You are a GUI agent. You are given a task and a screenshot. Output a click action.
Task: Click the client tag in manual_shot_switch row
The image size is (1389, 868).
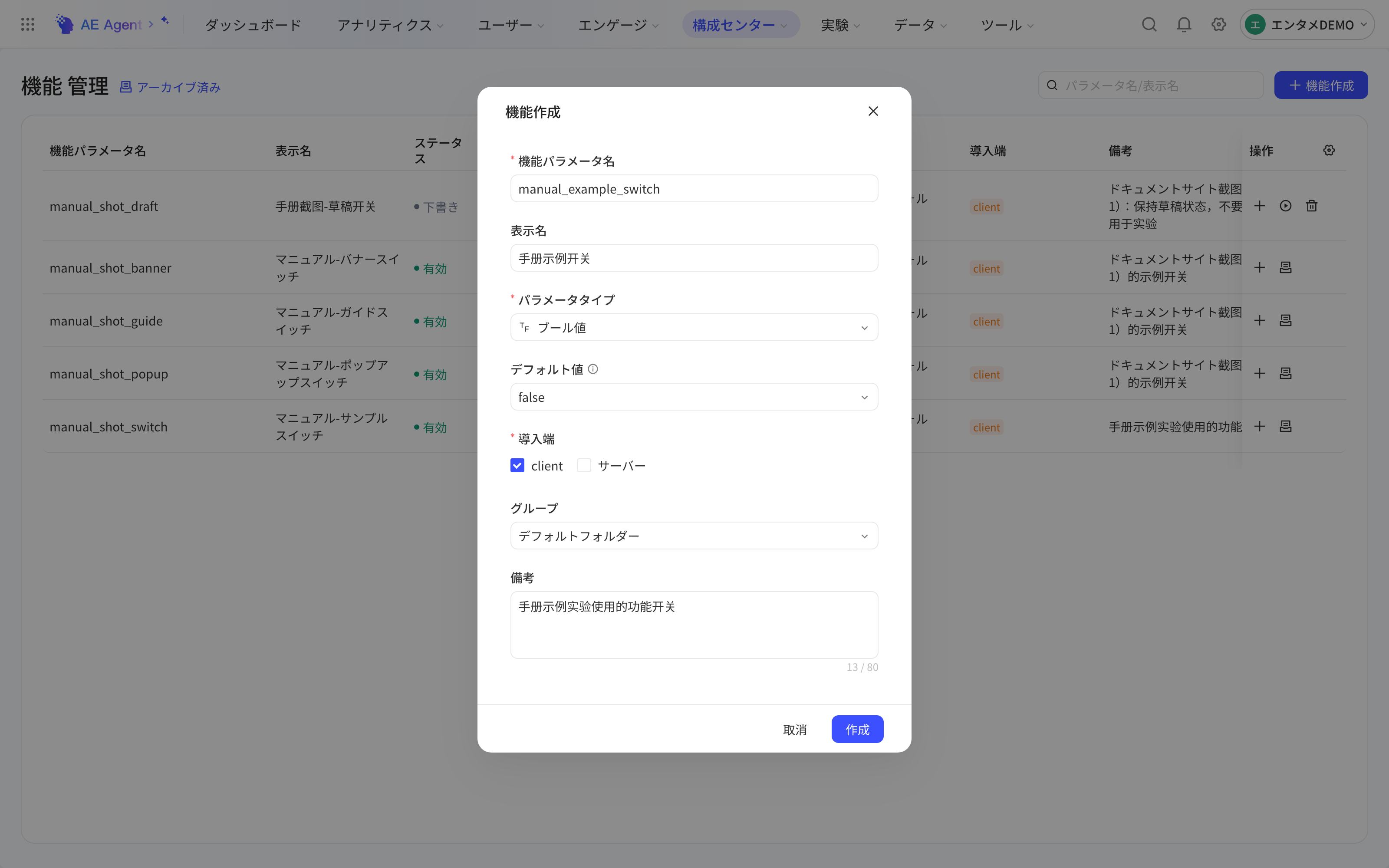987,427
